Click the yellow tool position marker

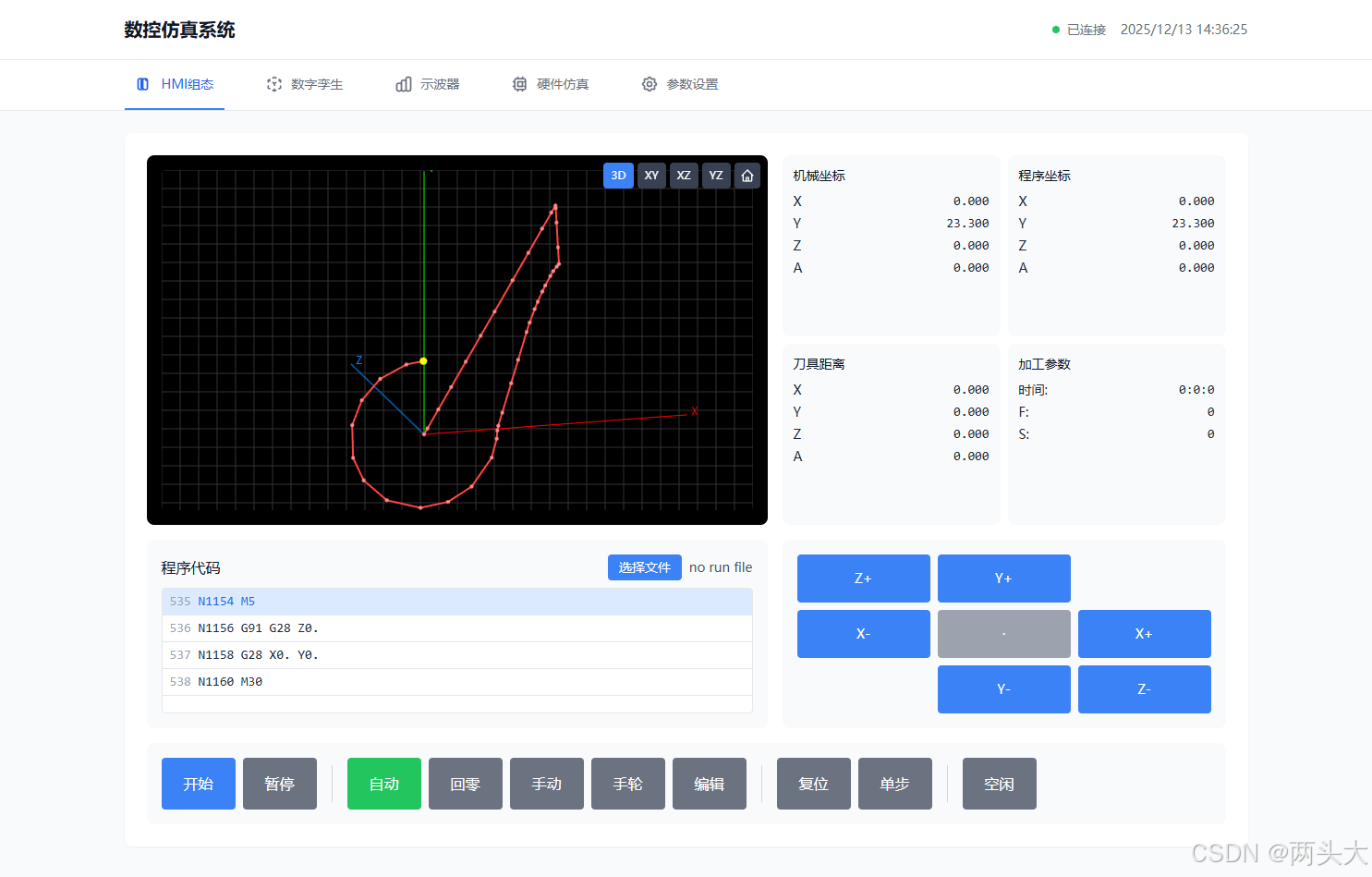[423, 361]
